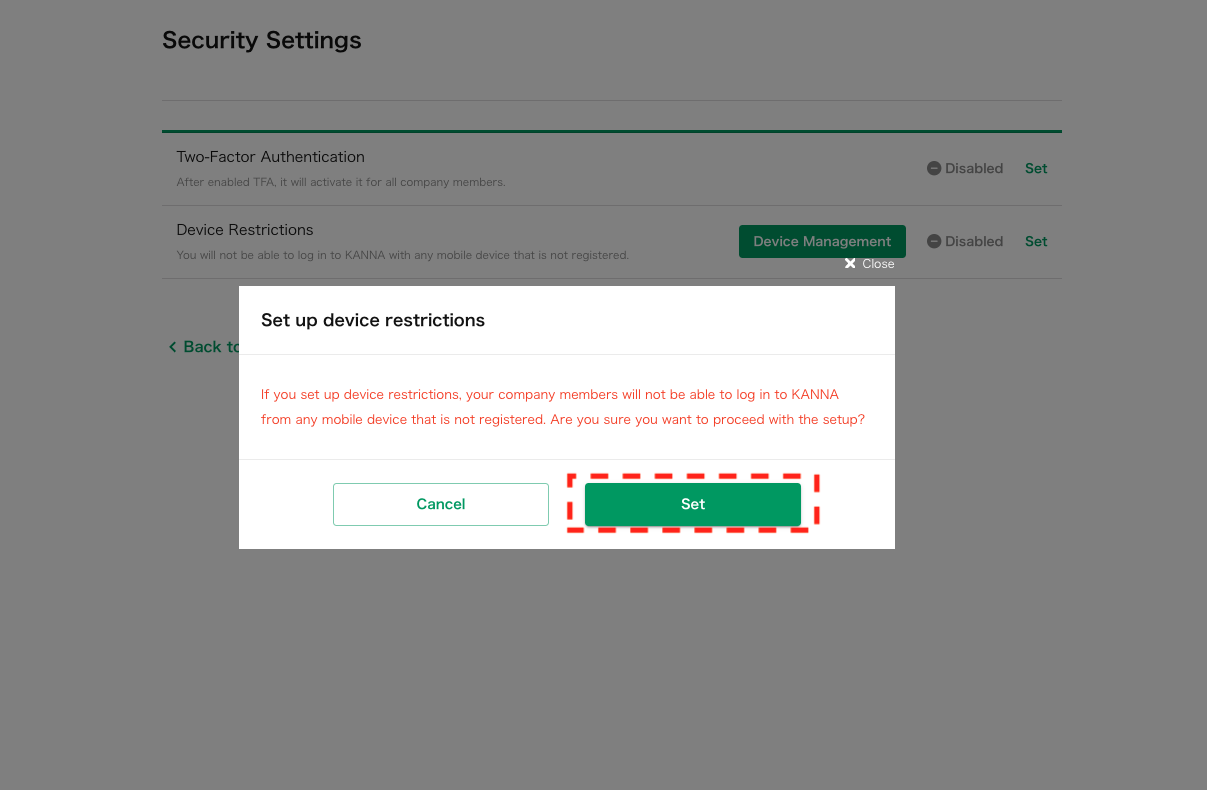
Task: Select the Two-Factor Authentication row title
Action: 270,157
